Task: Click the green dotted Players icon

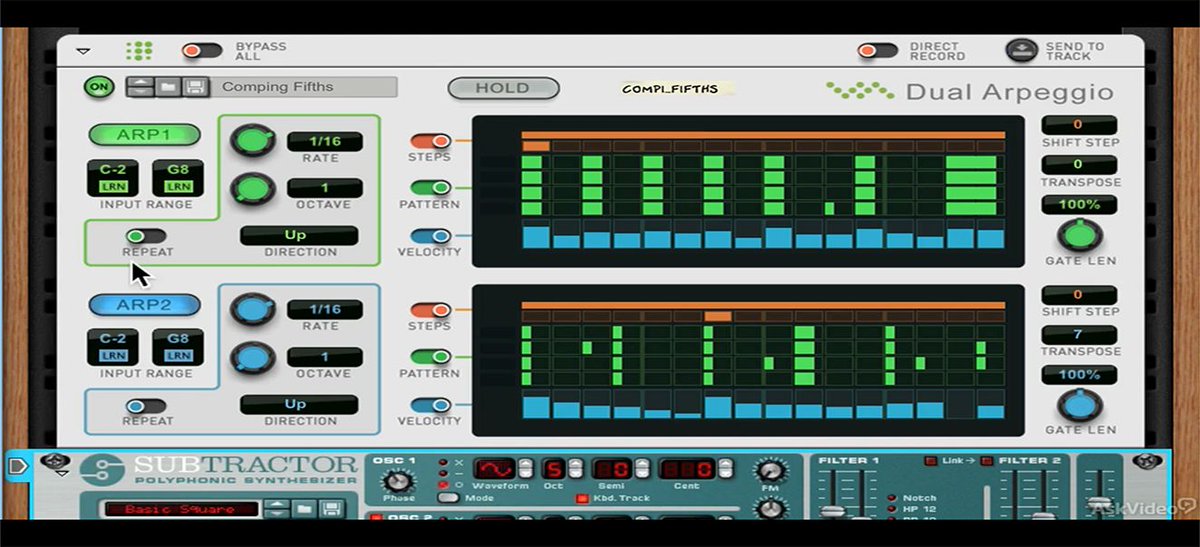Action: coord(140,51)
